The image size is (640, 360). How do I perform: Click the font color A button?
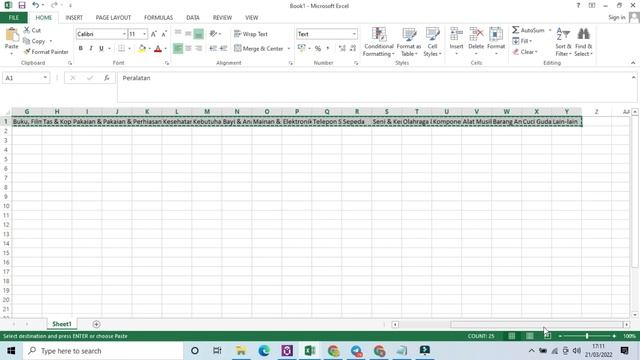tap(158, 49)
